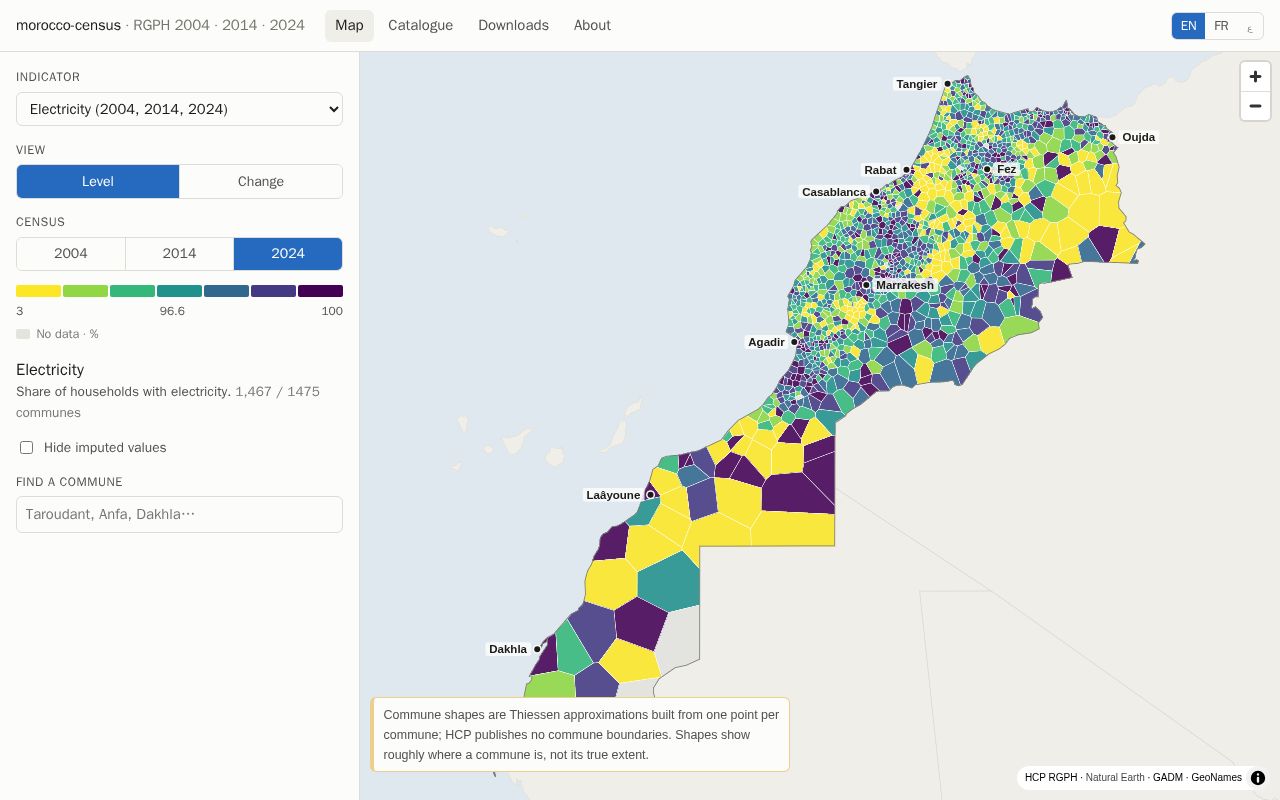Viewport: 1280px width, 800px height.
Task: Click the Marrakesh city marker dot
Action: coord(866,285)
